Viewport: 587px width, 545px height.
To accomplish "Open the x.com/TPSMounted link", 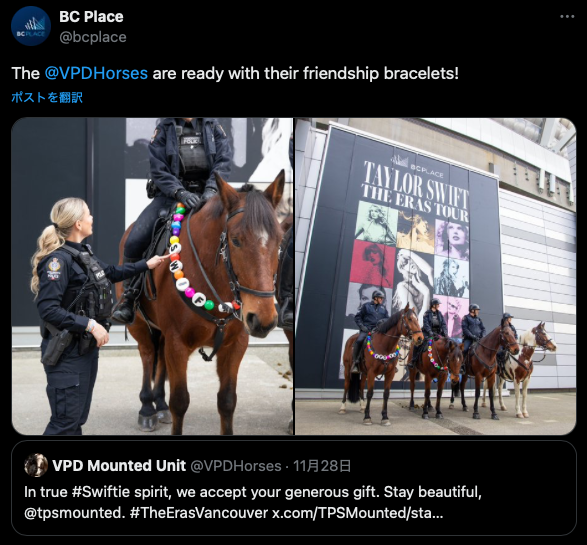I will click(358, 513).
